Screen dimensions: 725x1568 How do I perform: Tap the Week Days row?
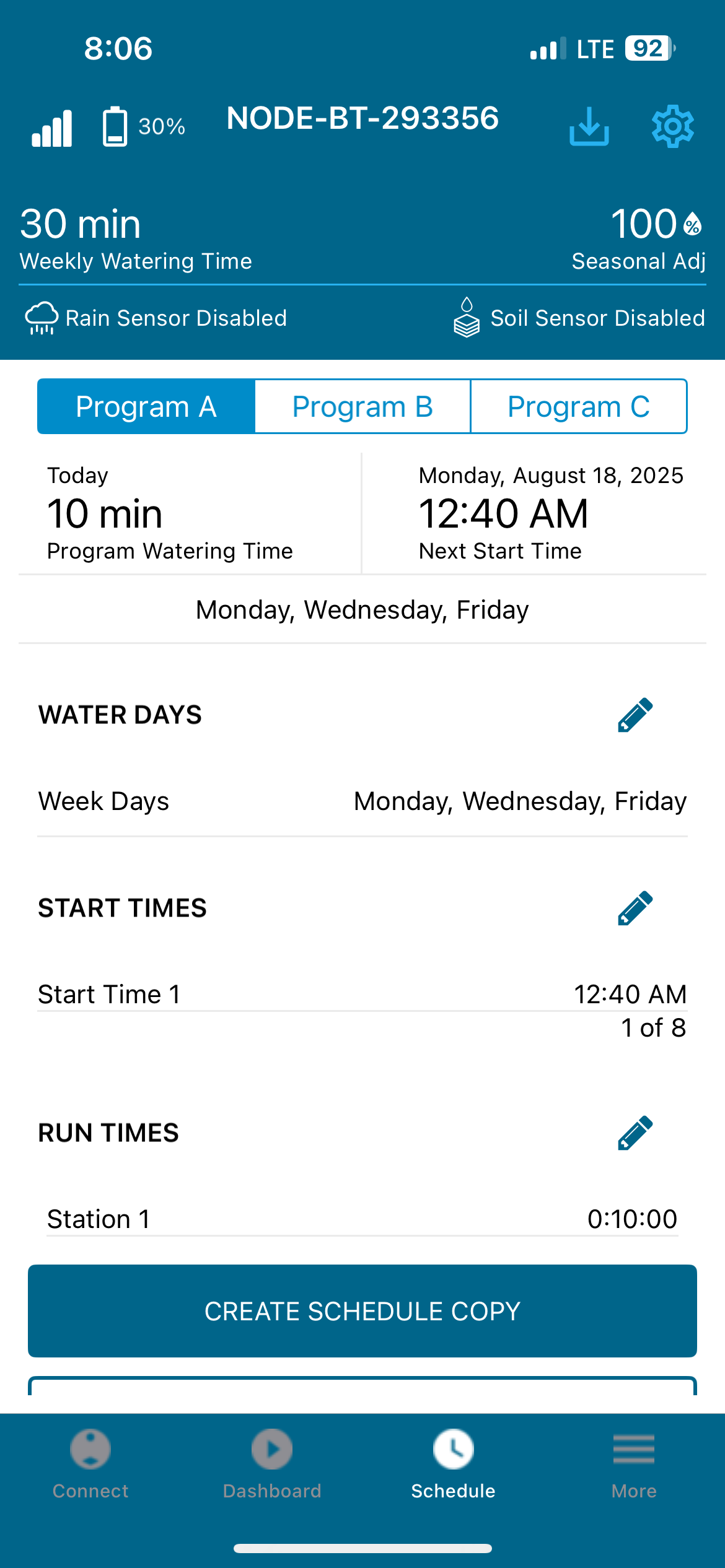(362, 801)
